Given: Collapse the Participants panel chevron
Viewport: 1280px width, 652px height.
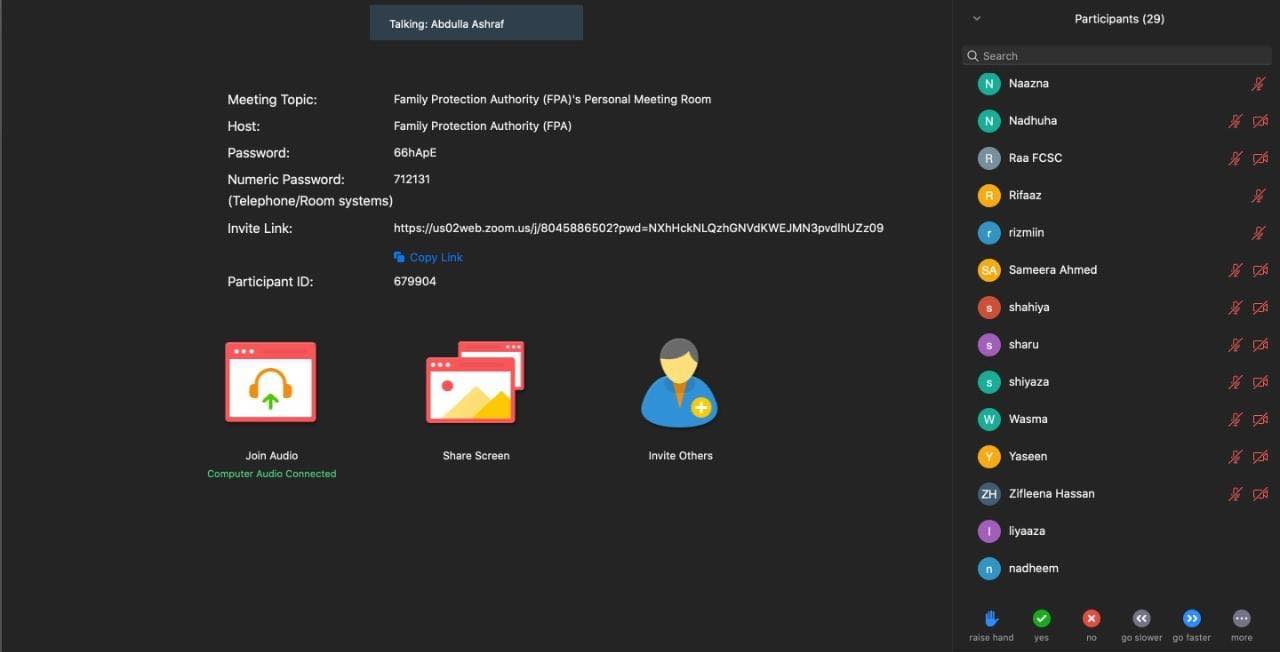Looking at the screenshot, I should point(977,19).
